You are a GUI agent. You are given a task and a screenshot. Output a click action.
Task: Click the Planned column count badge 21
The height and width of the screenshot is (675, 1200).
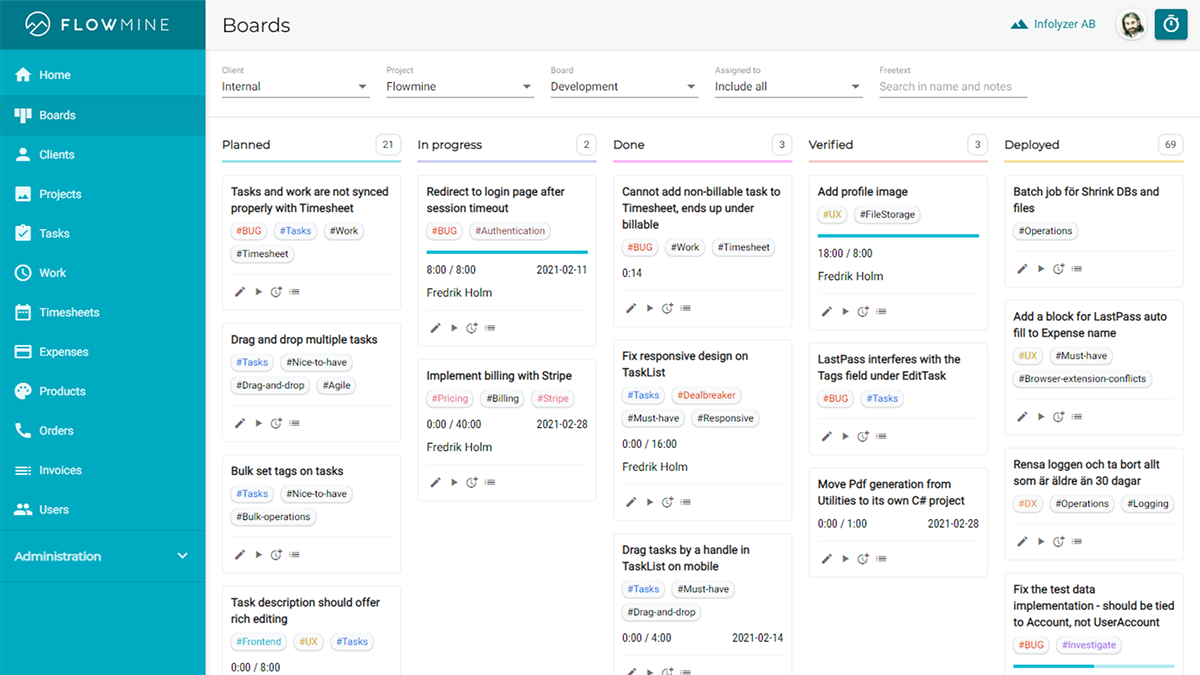click(388, 145)
